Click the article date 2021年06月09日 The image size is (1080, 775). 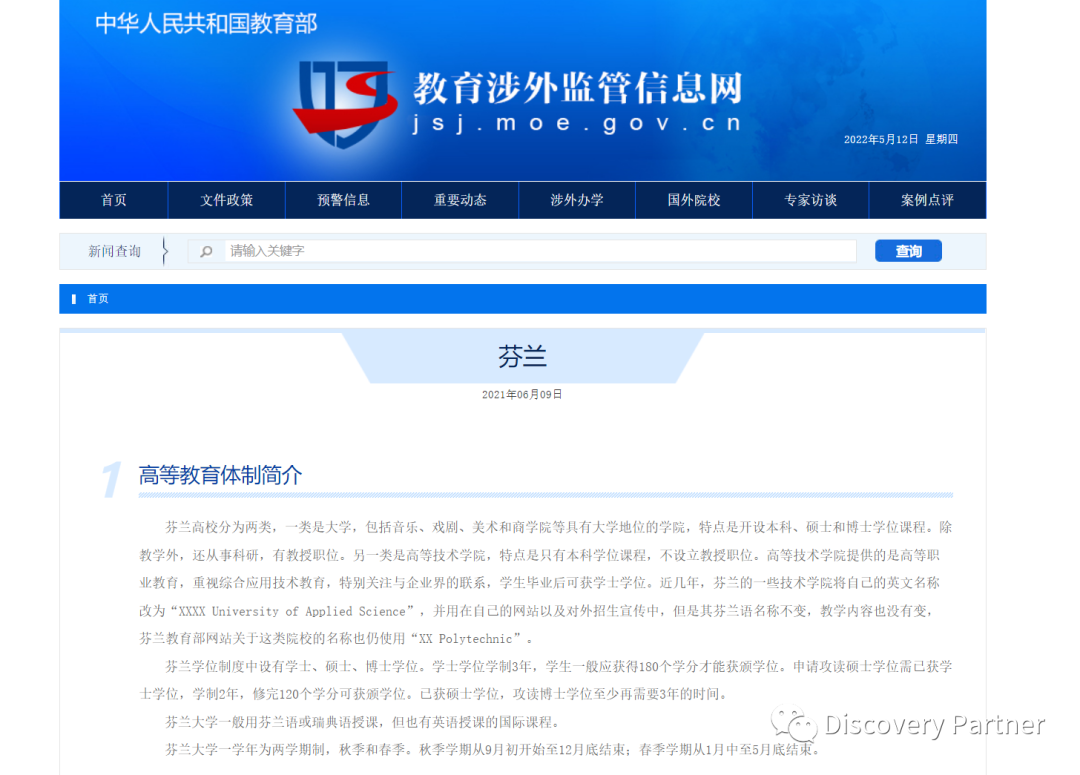[x=522, y=395]
